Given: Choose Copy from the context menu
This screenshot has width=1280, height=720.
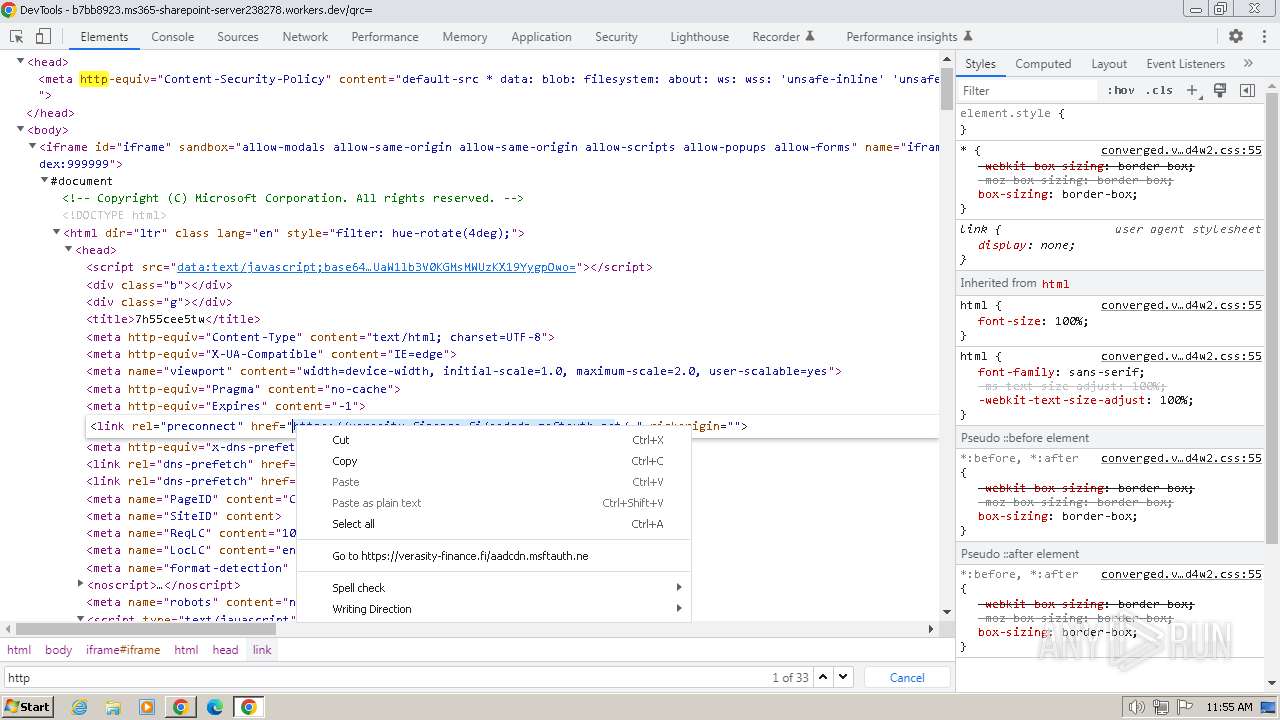Looking at the screenshot, I should pyautogui.click(x=493, y=461).
